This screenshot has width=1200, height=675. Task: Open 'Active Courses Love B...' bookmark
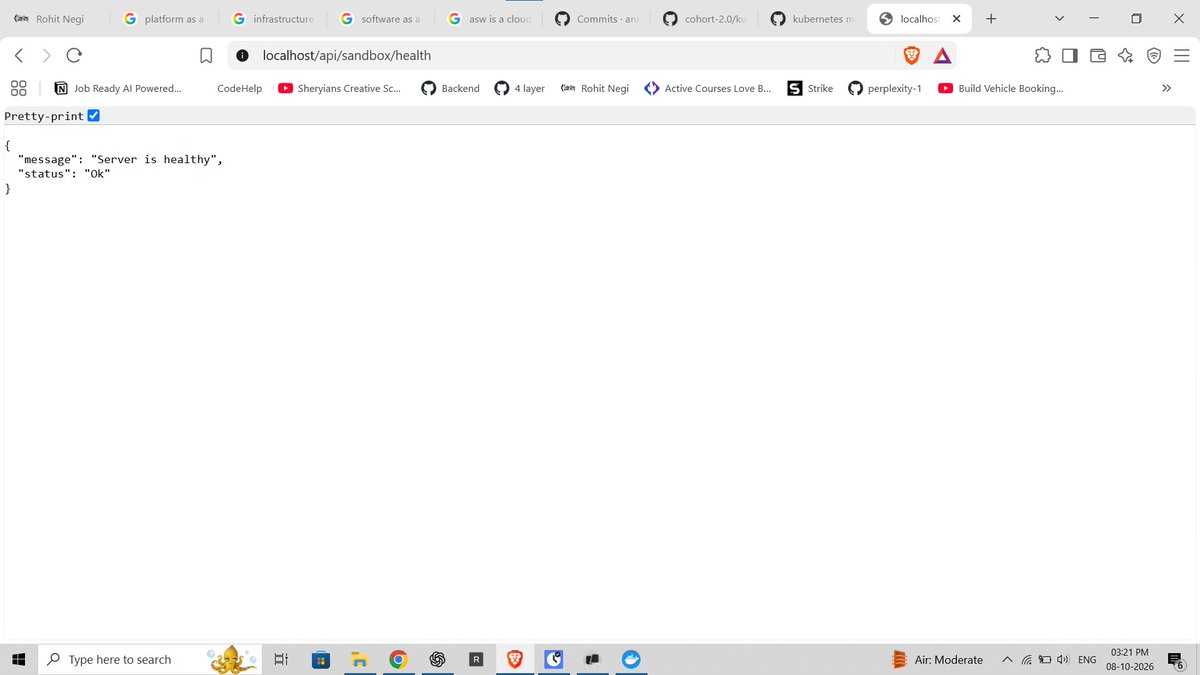pyautogui.click(x=708, y=88)
